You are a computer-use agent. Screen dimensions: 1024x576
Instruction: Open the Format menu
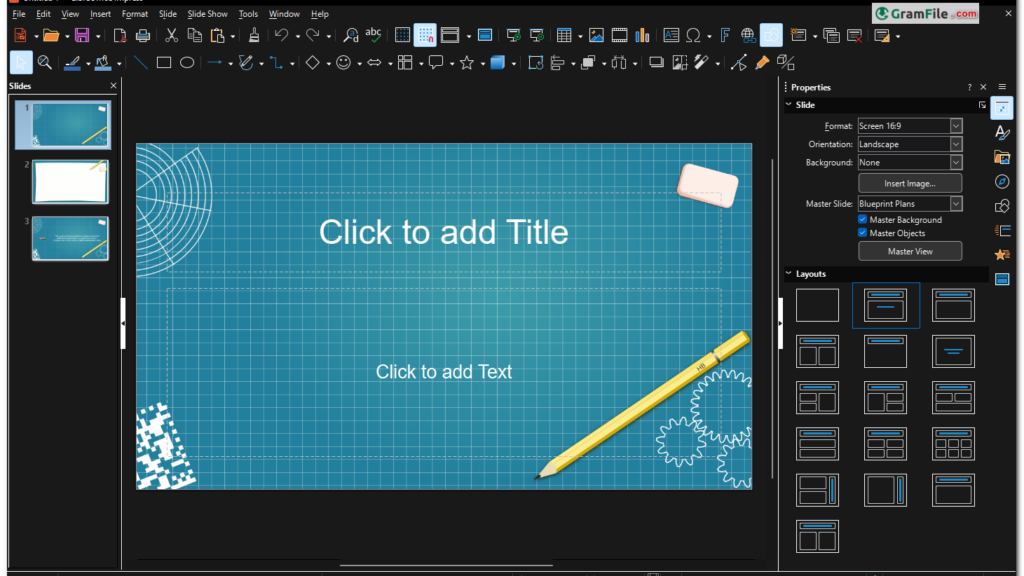point(134,14)
